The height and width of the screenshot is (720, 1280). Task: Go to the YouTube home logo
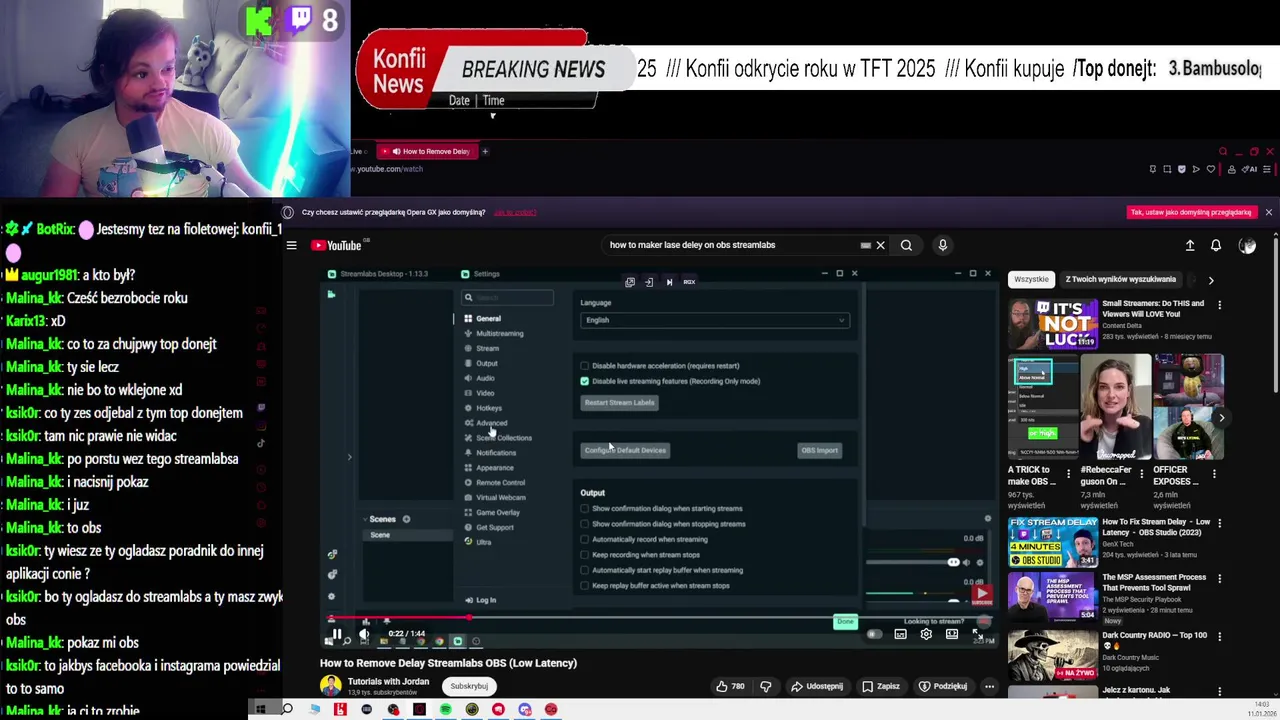[336, 245]
